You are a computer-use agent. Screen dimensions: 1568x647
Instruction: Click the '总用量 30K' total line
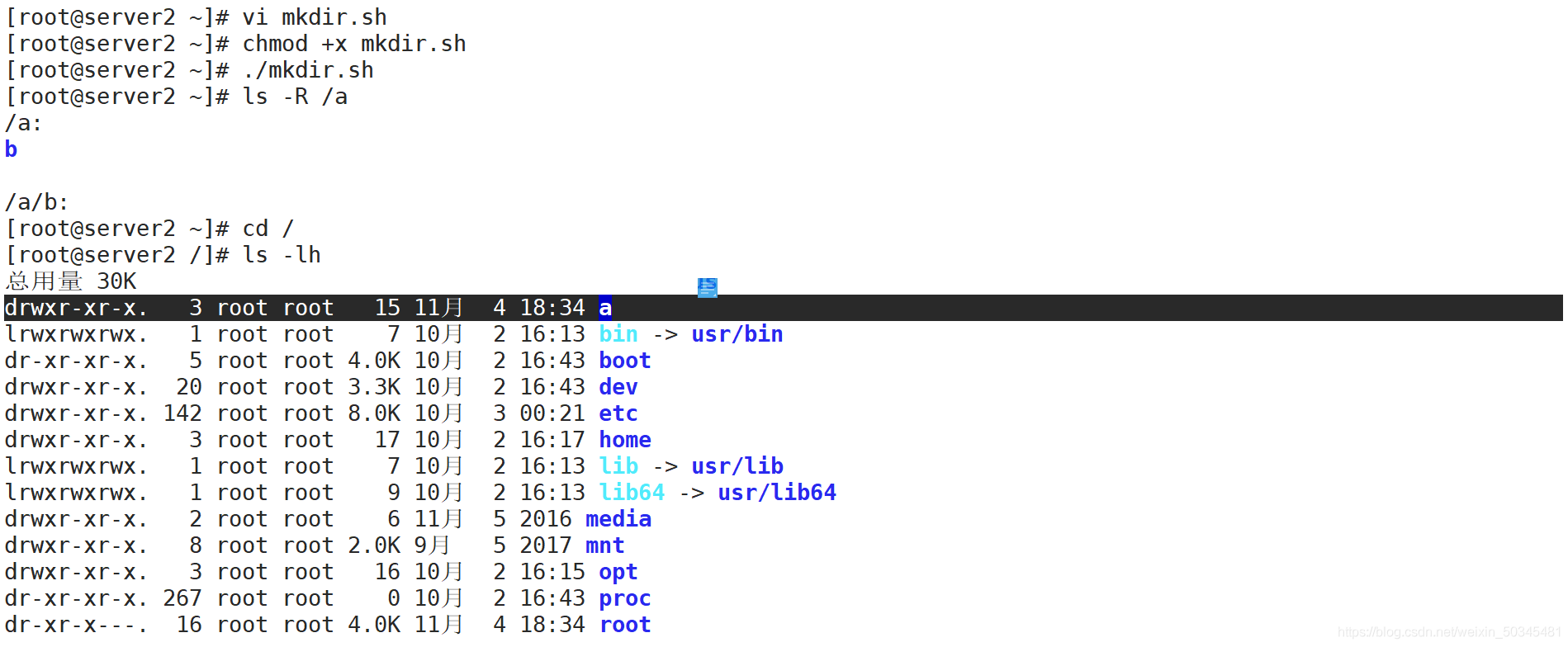[x=70, y=281]
